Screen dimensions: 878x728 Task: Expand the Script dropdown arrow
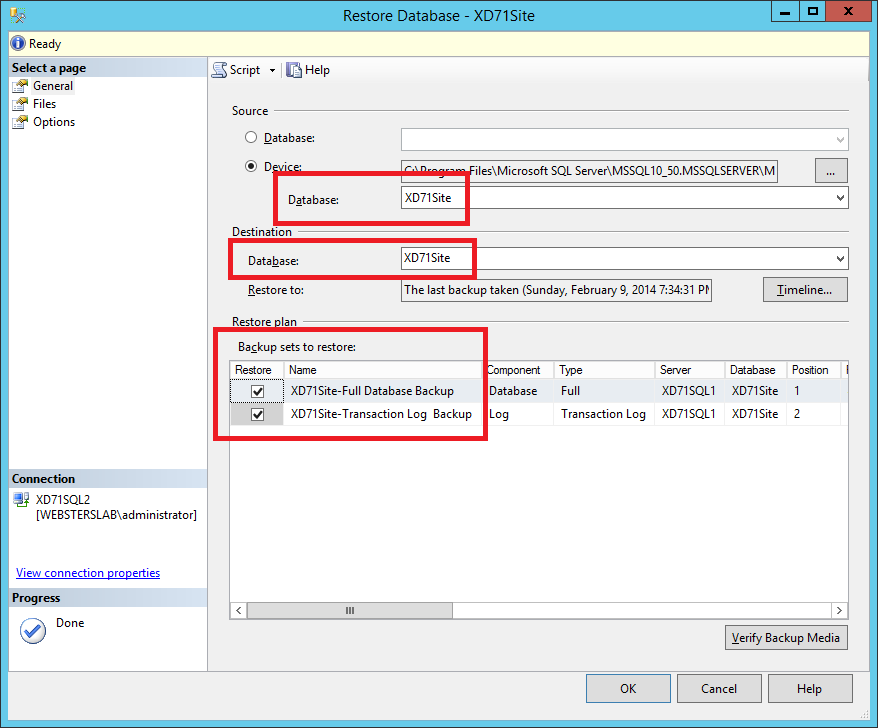click(x=272, y=70)
